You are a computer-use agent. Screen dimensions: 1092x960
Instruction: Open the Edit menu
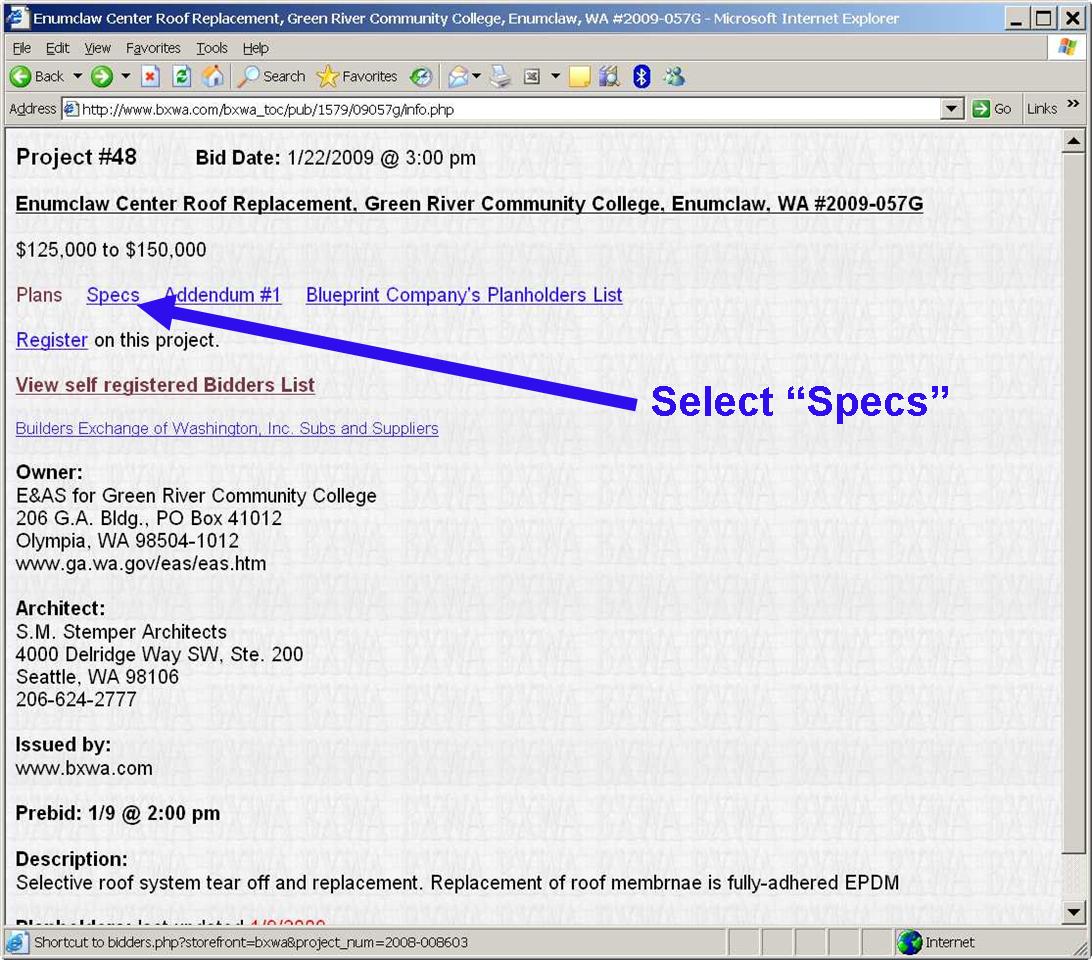coord(57,48)
